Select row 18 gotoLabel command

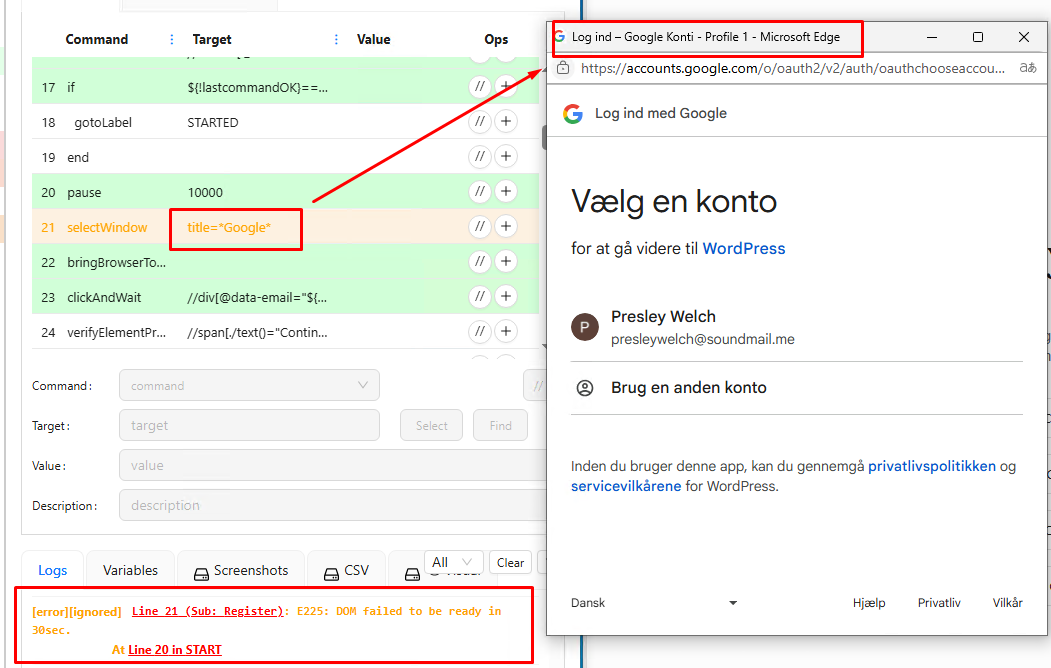tap(103, 123)
